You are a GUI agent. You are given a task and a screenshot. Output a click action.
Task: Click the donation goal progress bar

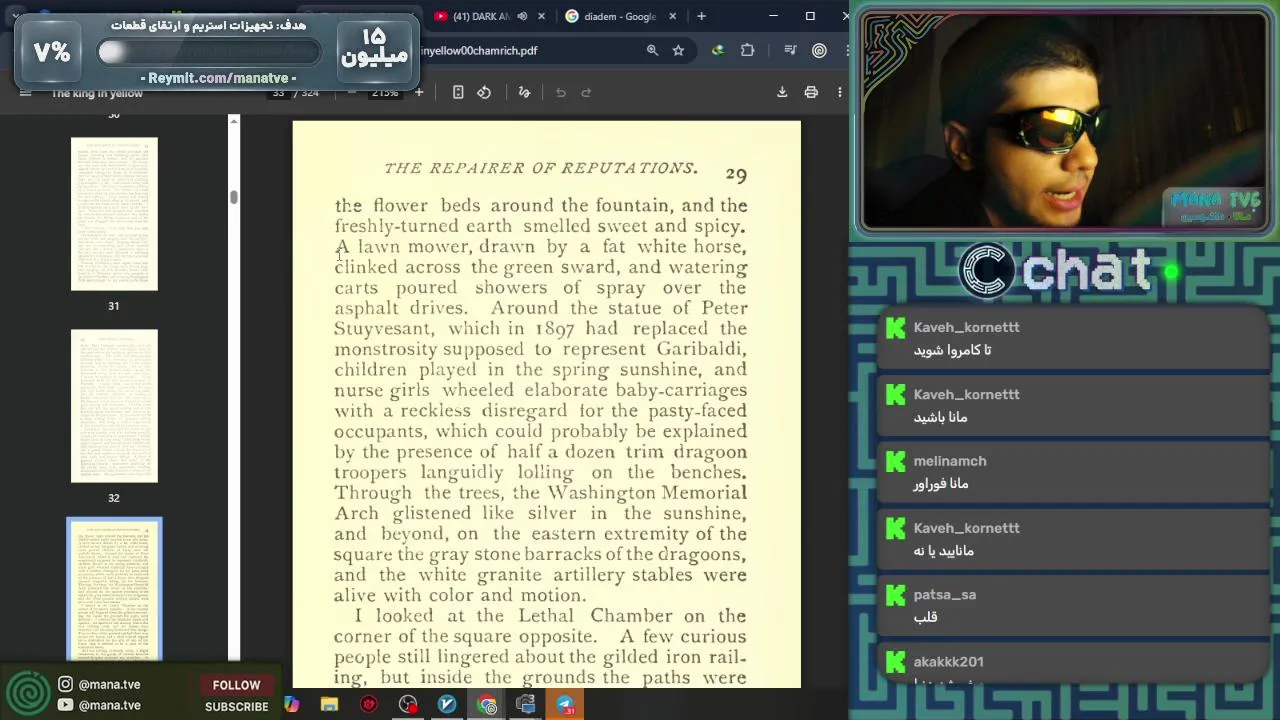coord(208,52)
